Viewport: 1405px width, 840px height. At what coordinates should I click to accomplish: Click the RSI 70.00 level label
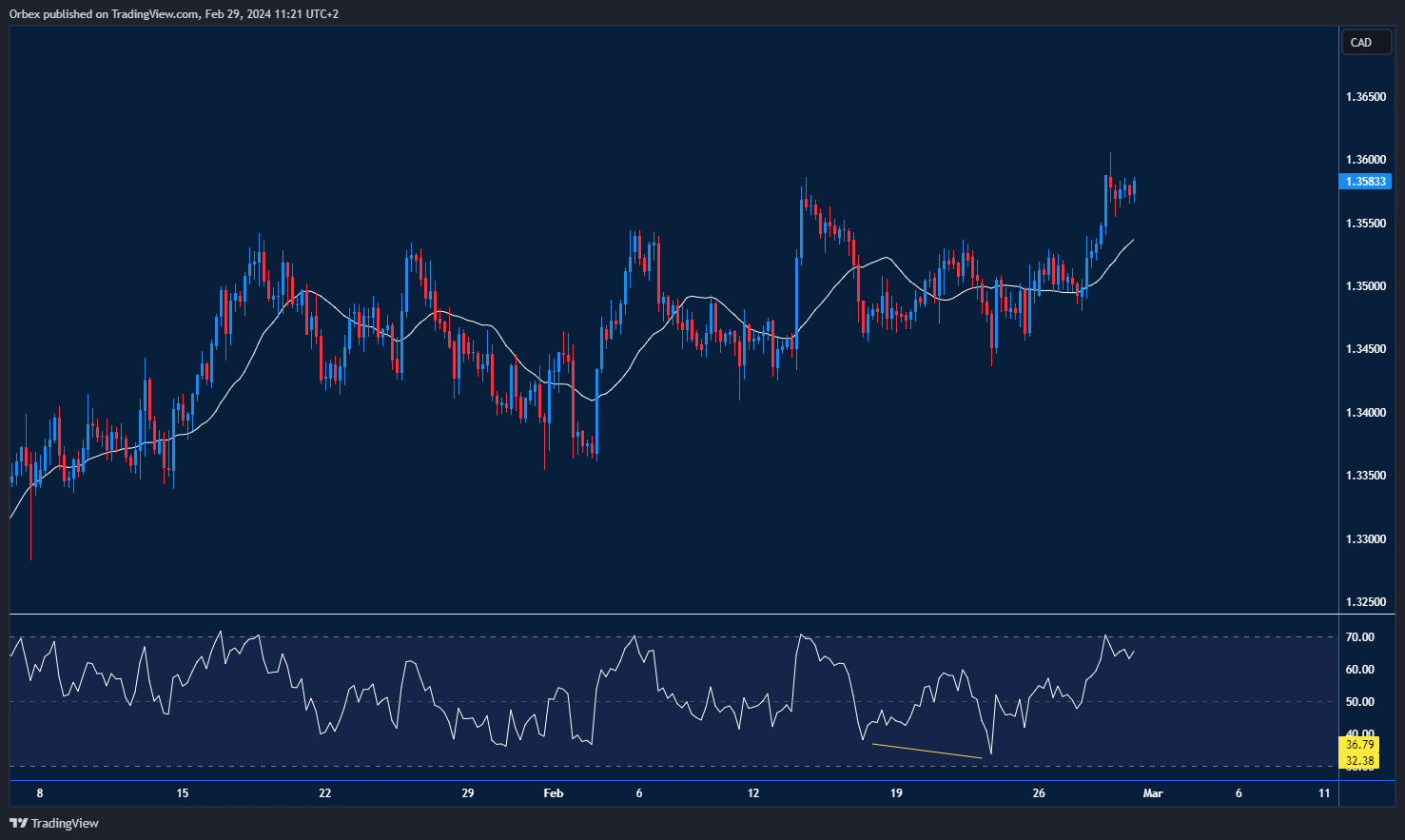coord(1359,637)
